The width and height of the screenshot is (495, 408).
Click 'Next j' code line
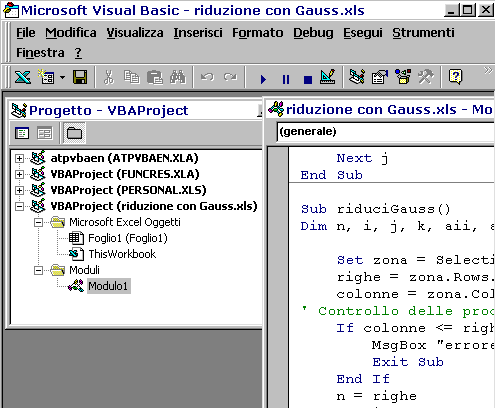coord(363,158)
